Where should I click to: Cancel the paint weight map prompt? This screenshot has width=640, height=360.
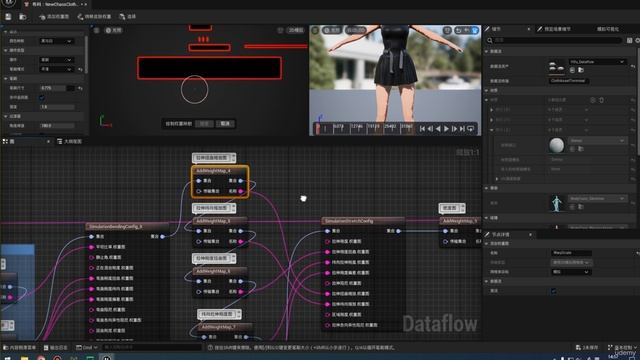[225, 124]
